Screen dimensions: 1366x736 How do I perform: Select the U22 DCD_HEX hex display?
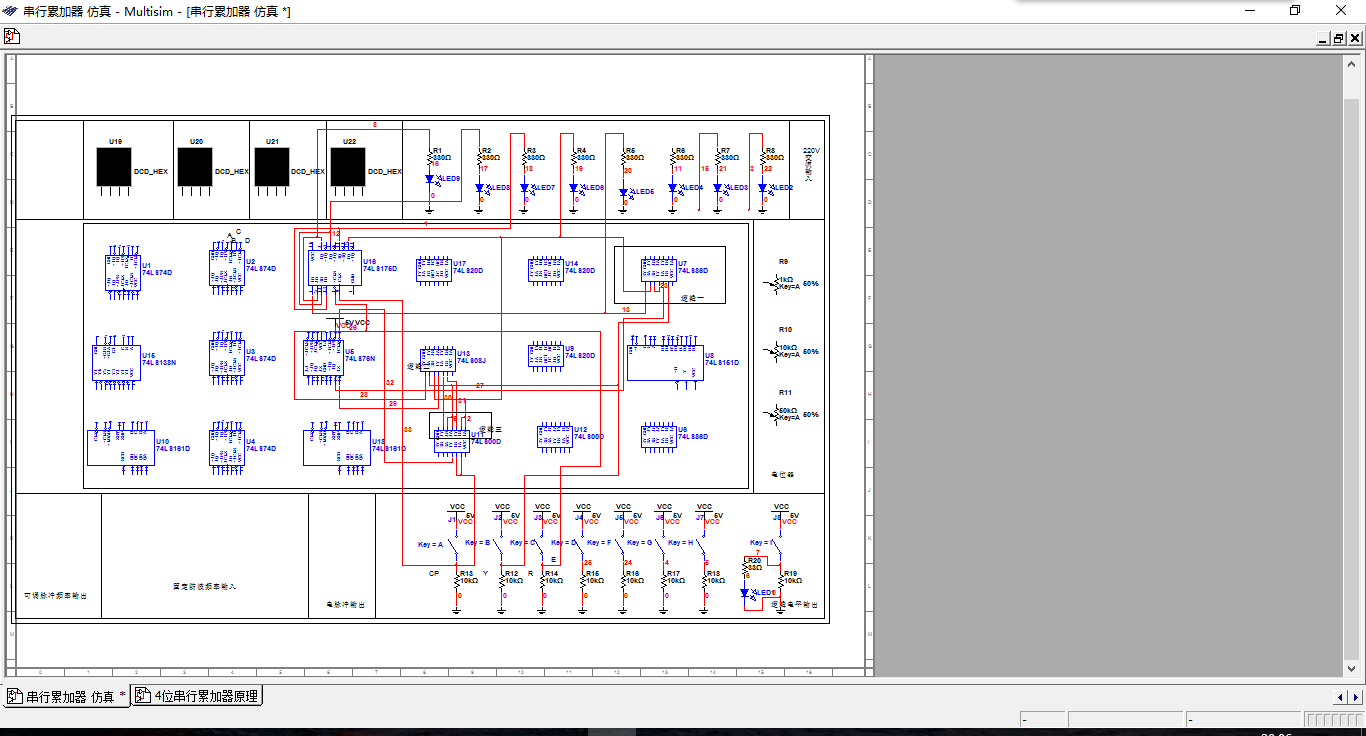pos(349,168)
